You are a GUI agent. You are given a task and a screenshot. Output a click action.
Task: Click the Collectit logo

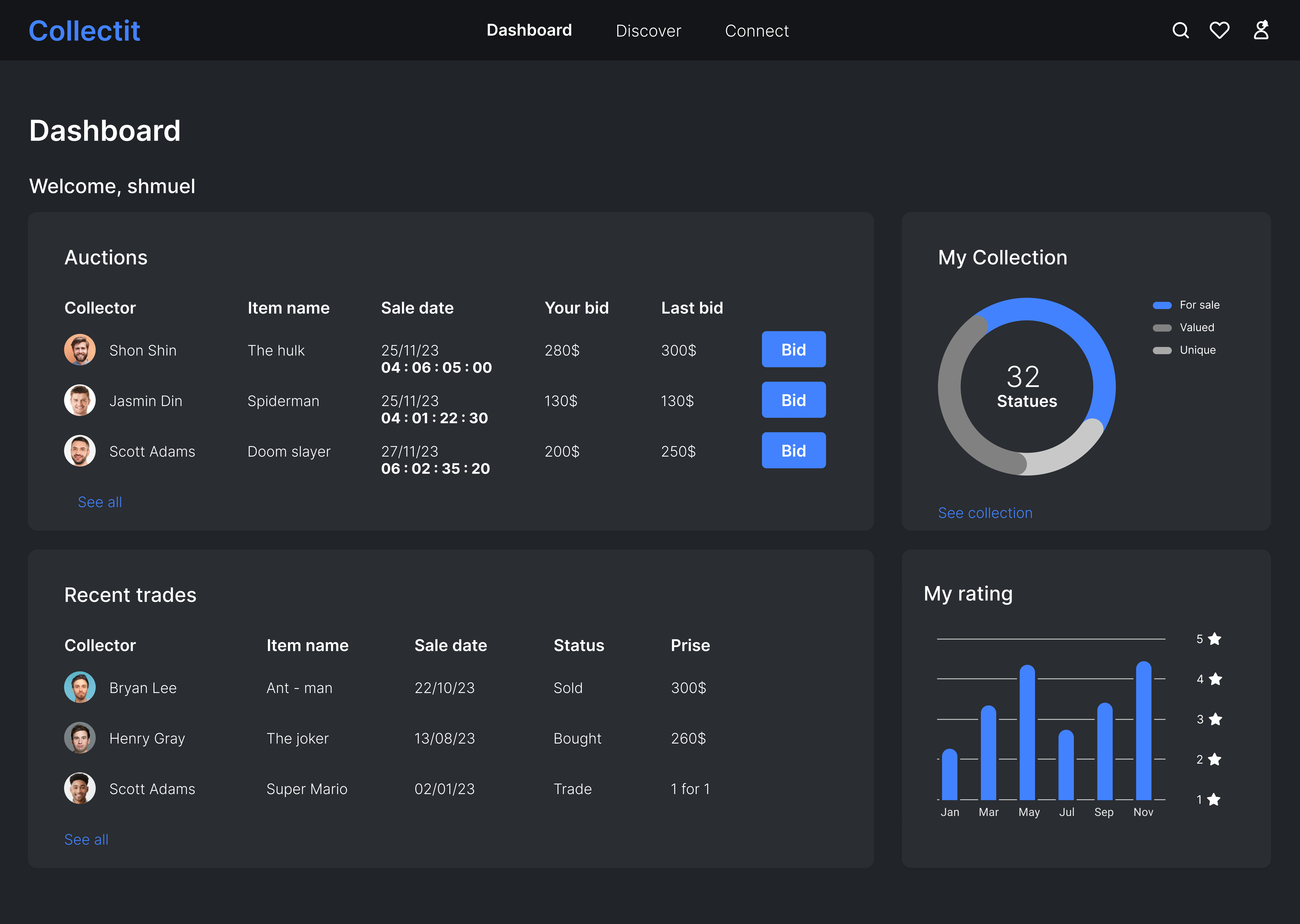84,31
